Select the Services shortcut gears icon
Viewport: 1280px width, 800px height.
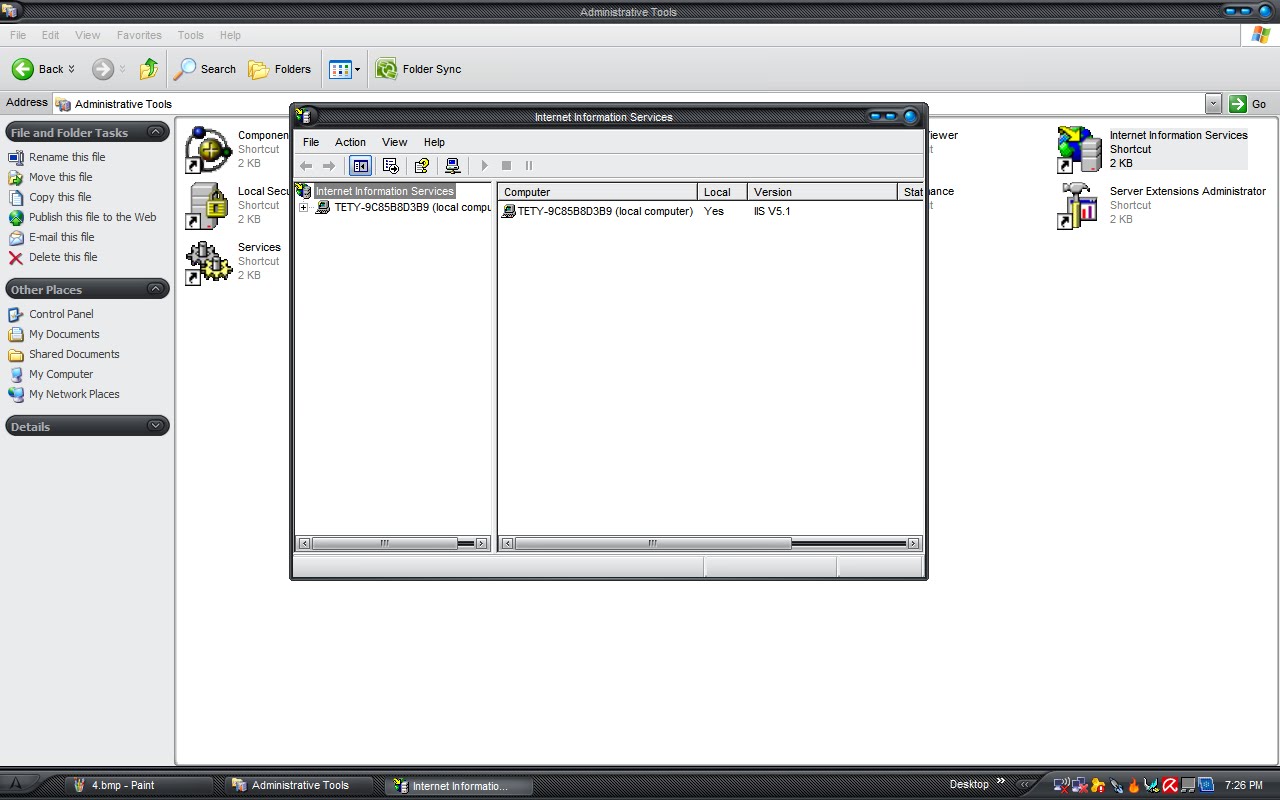tap(208, 262)
